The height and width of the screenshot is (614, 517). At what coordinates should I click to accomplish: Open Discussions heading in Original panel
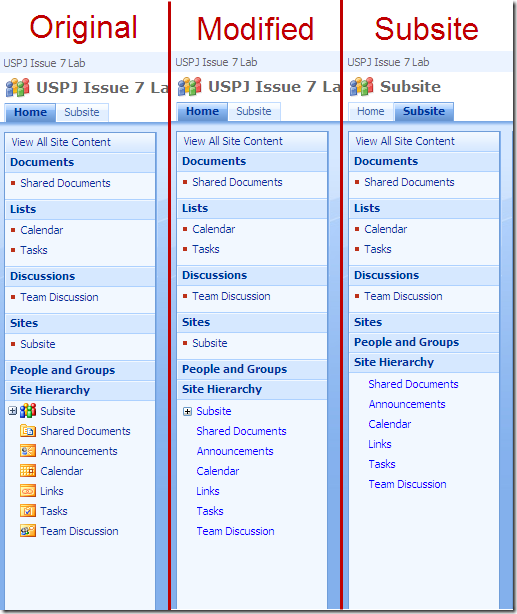(42, 276)
